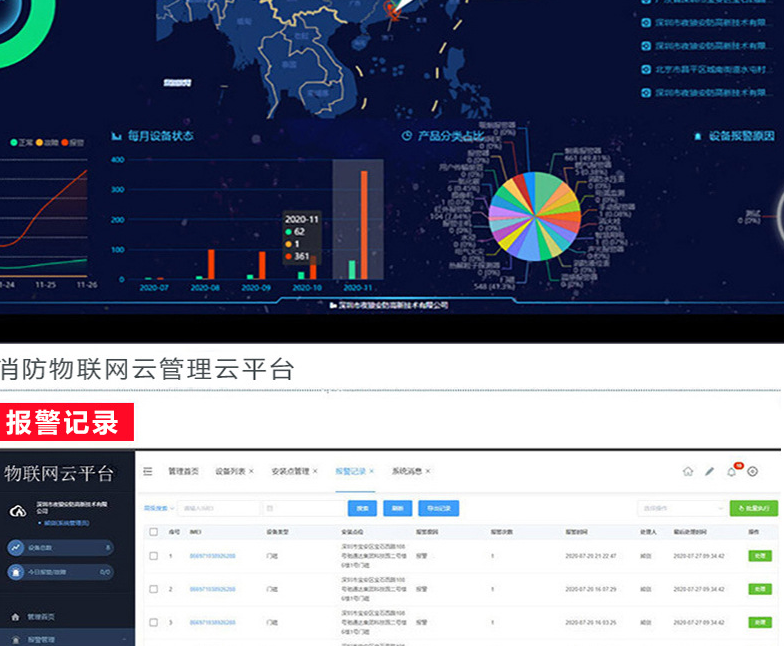The width and height of the screenshot is (784, 646).
Task: Click bell icon beside 设备报警原因 title
Action: coord(698,136)
